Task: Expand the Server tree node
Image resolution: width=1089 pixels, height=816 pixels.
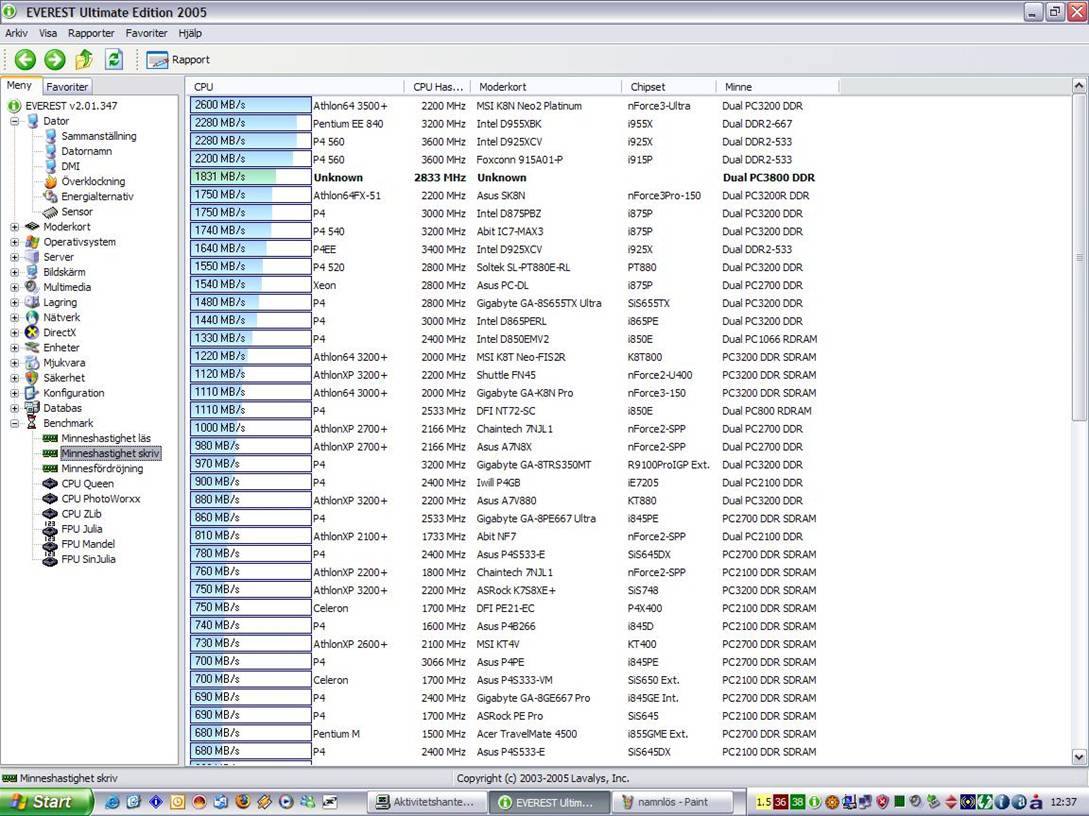Action: coord(14,257)
